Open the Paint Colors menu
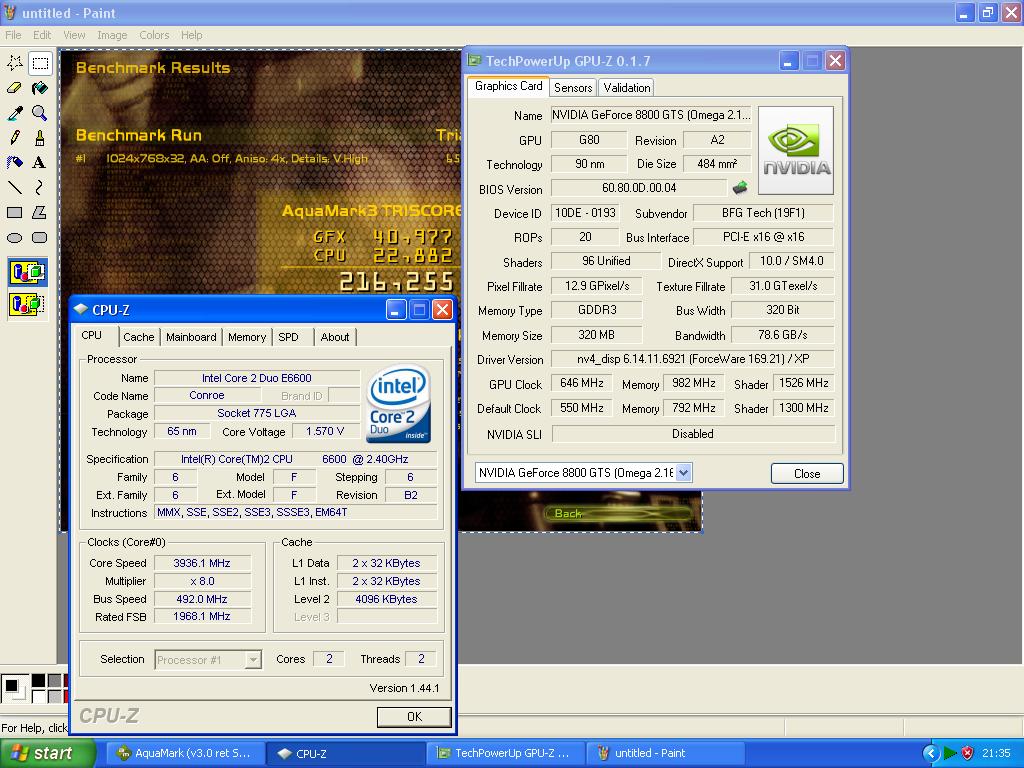 point(154,35)
